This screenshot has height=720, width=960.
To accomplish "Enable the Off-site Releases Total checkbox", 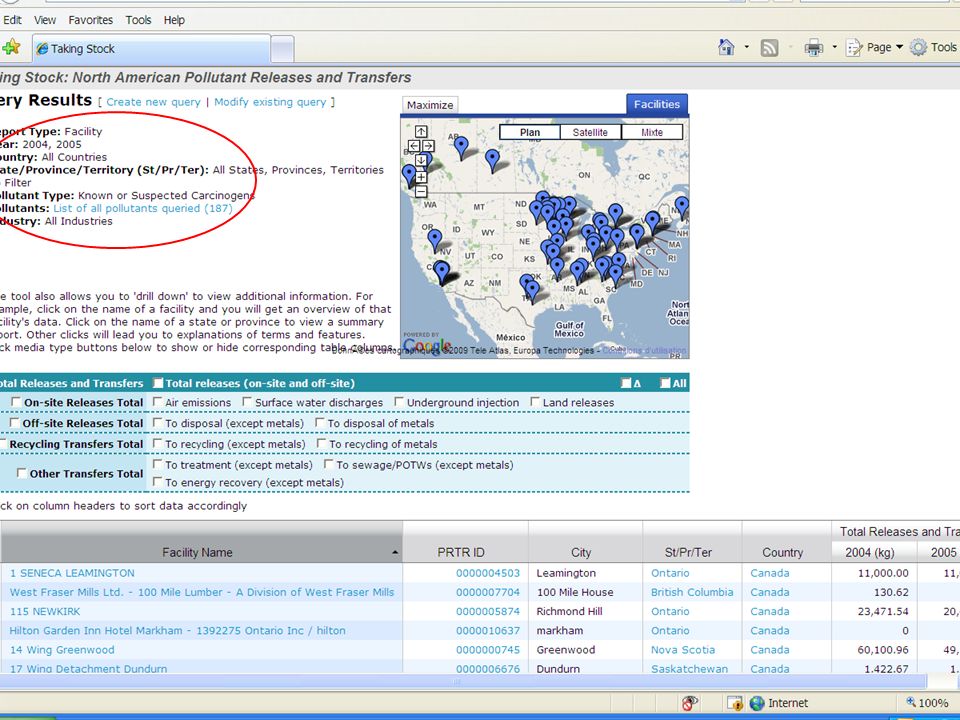I will coord(15,422).
